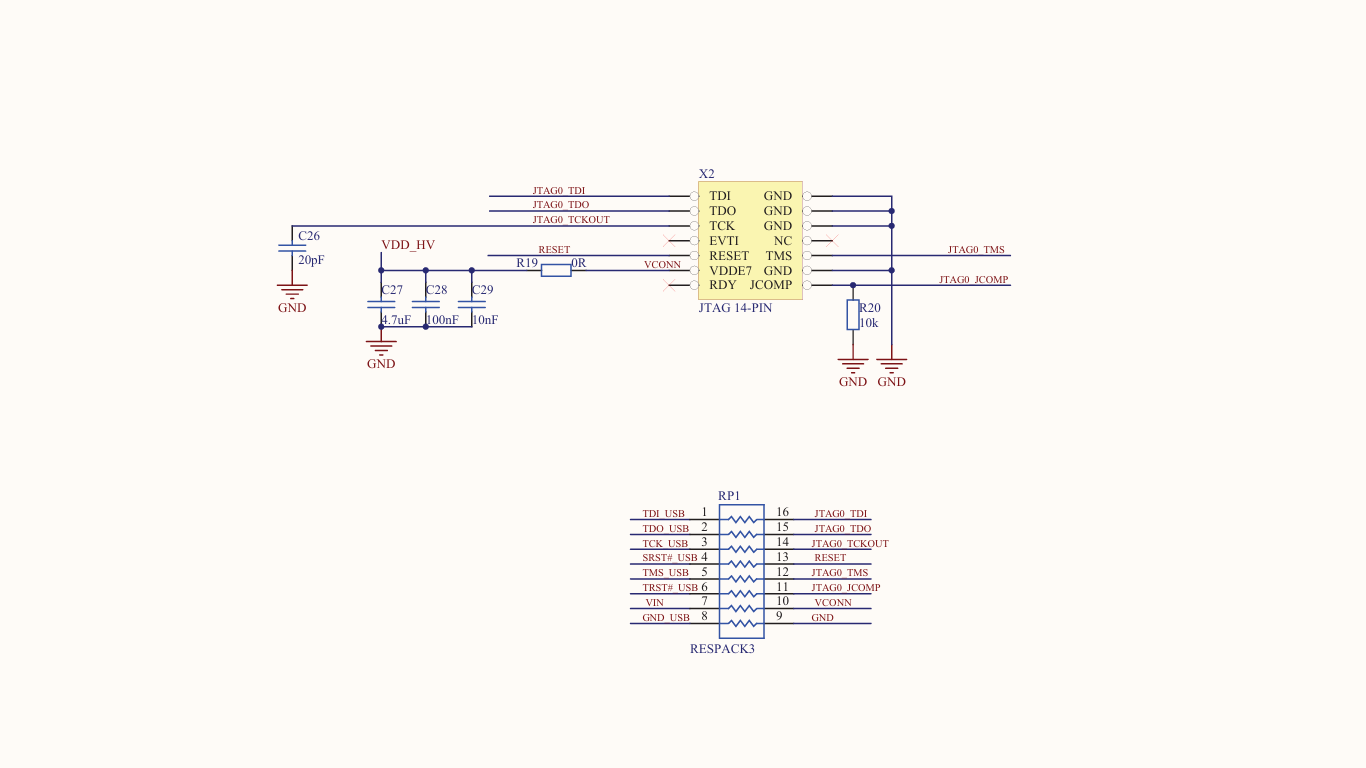
Task: Click JTAG0_TCKOUT net label left of X2
Action: 571,220
